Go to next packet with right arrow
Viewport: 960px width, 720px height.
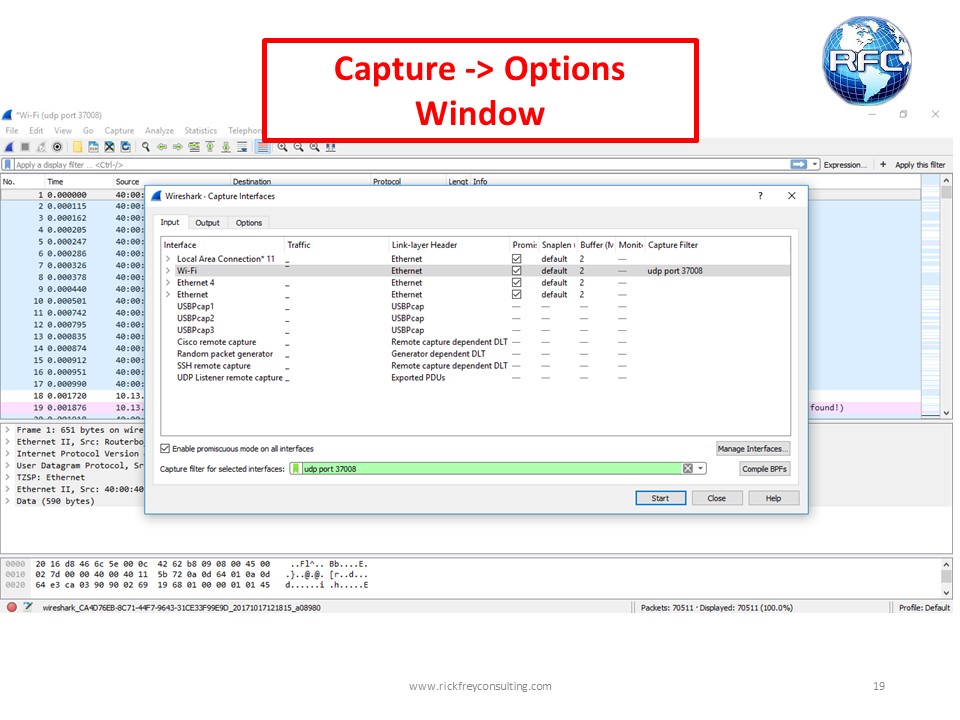(178, 147)
